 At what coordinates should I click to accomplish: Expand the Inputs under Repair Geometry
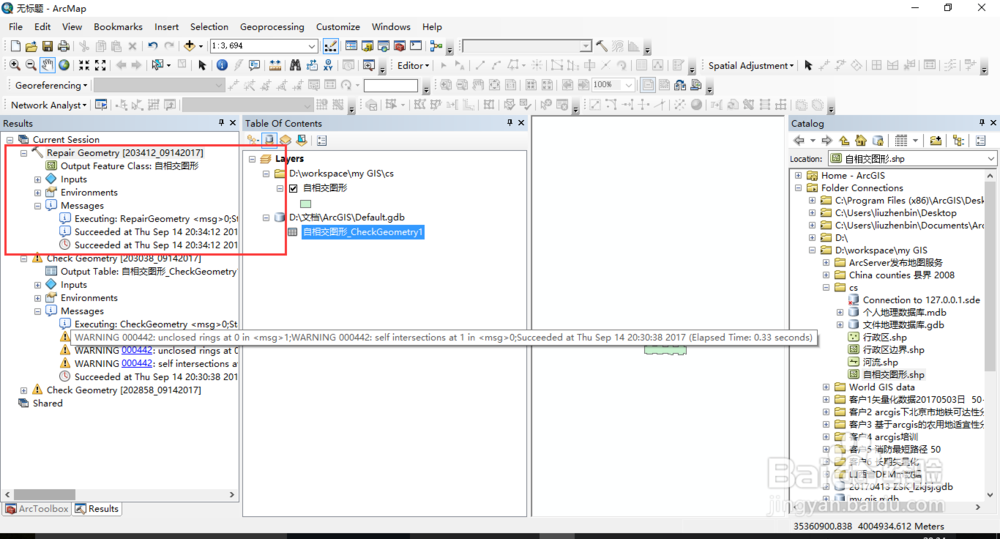(38, 179)
